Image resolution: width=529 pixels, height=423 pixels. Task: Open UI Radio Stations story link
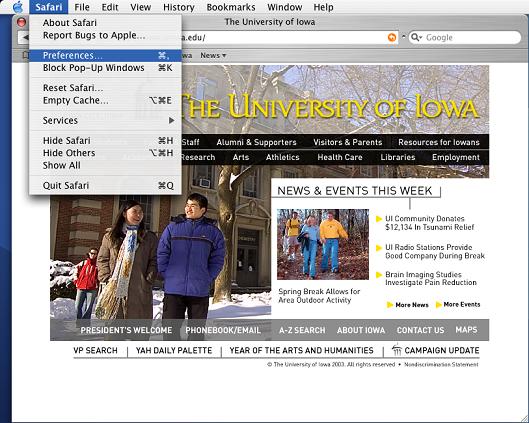click(x=435, y=251)
